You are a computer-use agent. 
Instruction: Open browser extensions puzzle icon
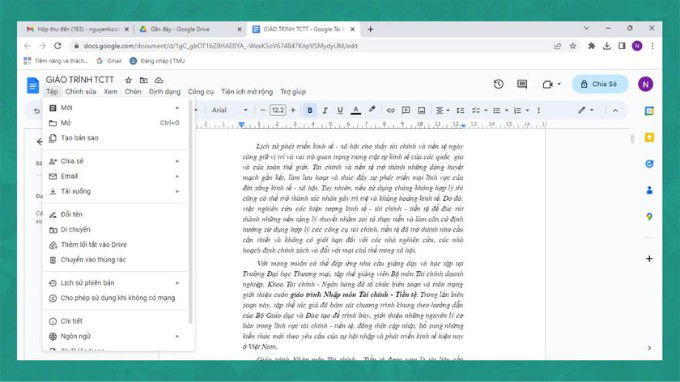591,46
